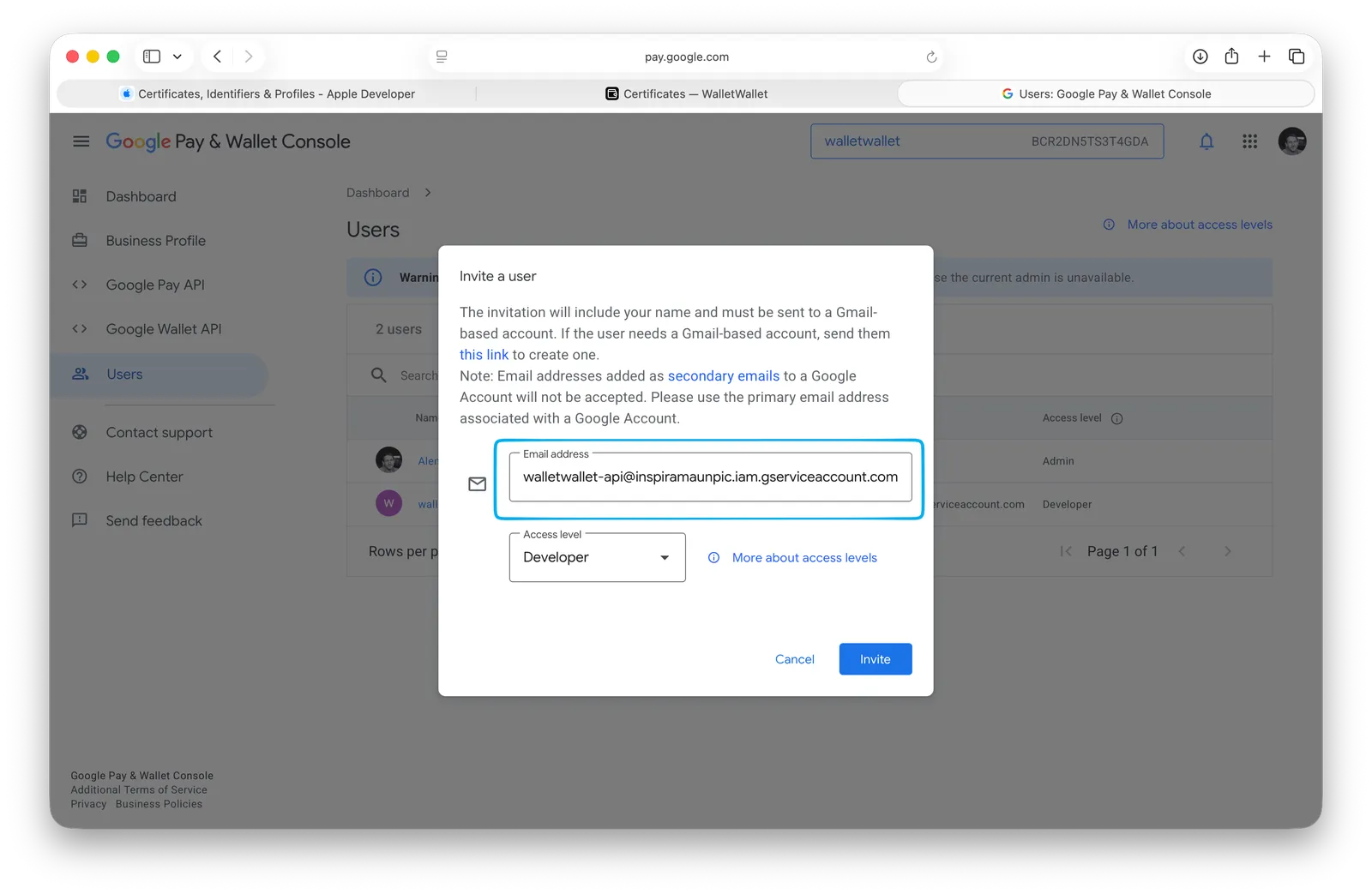Expand the sidebar options chevron

click(178, 57)
